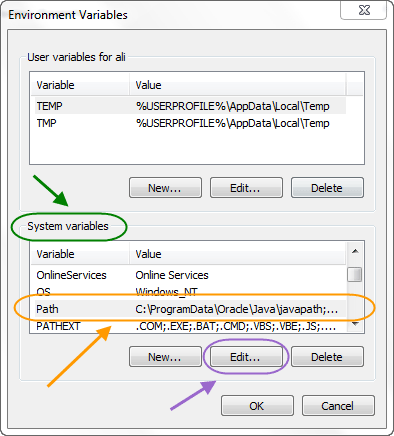Image resolution: width=394 pixels, height=436 pixels.
Task: Click Delete under System variables
Action: point(327,357)
